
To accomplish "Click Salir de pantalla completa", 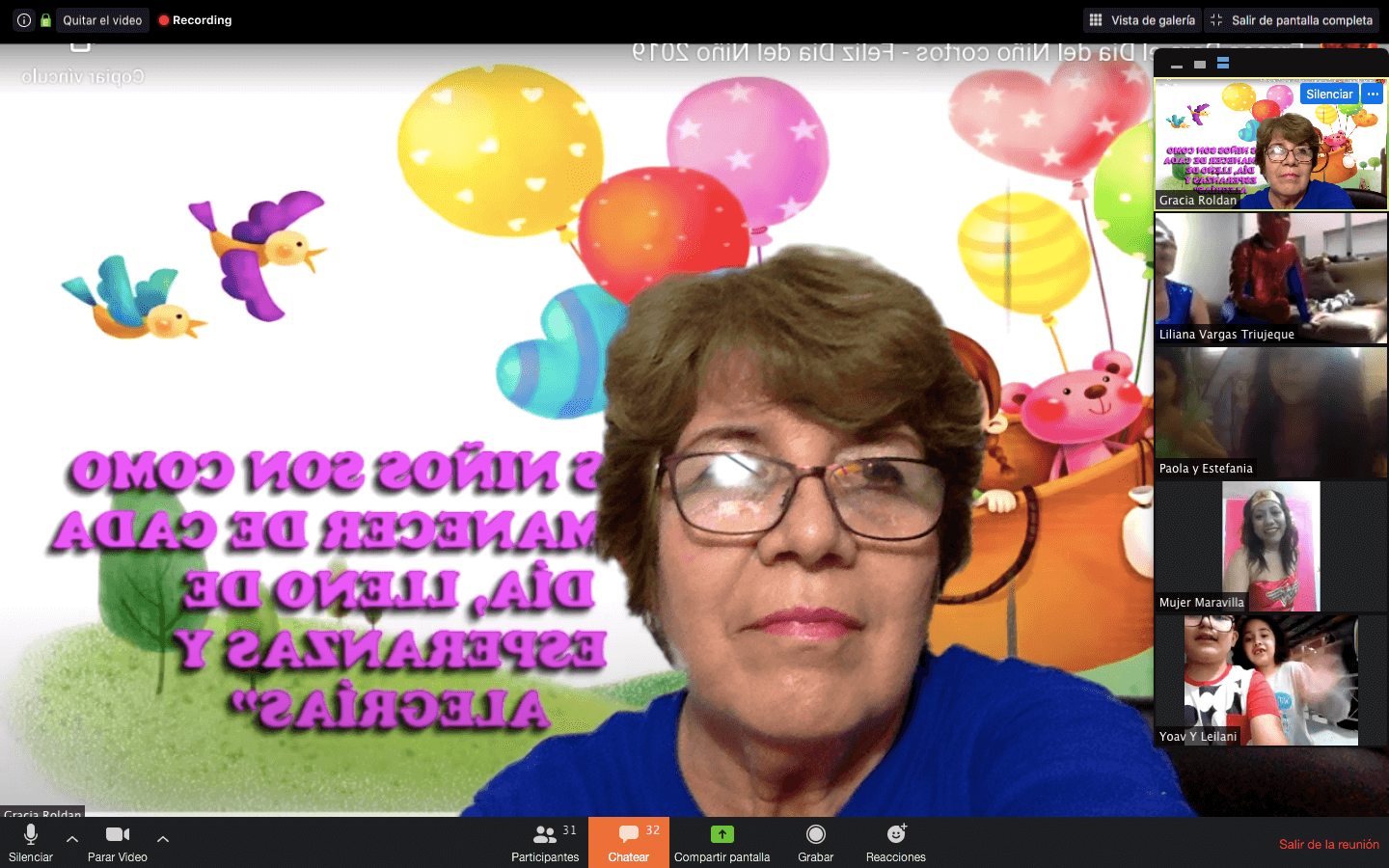I will pyautogui.click(x=1292, y=20).
